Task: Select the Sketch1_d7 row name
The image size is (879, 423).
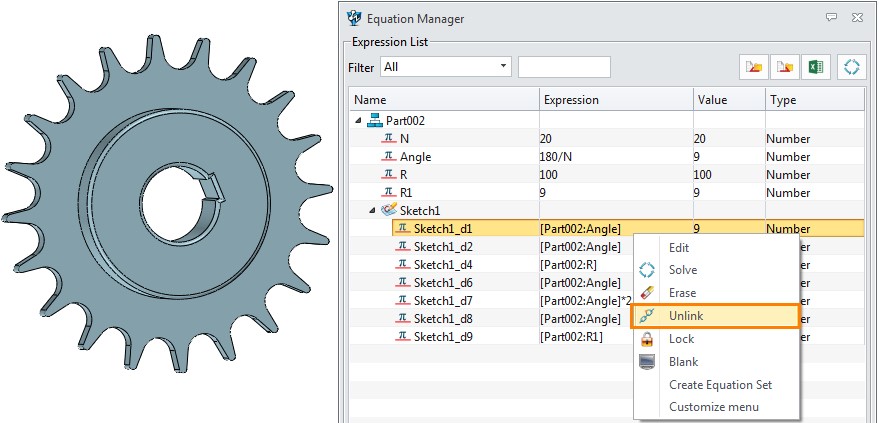Action: pos(443,301)
